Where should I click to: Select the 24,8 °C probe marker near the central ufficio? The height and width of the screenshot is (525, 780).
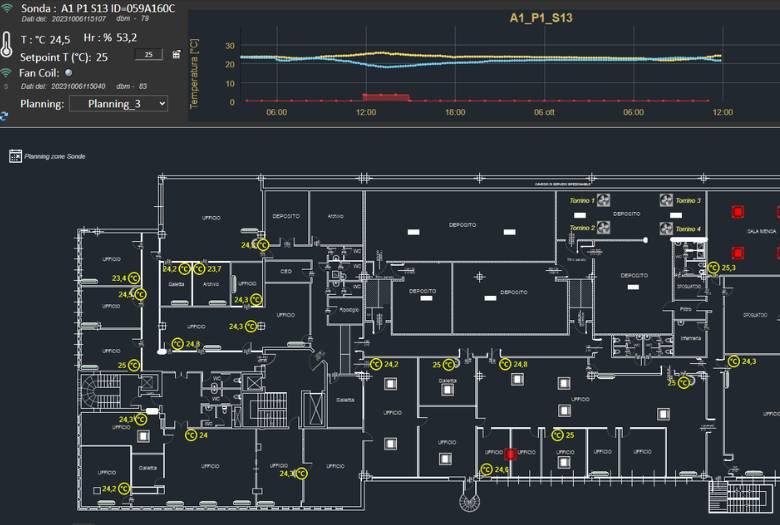click(x=505, y=364)
